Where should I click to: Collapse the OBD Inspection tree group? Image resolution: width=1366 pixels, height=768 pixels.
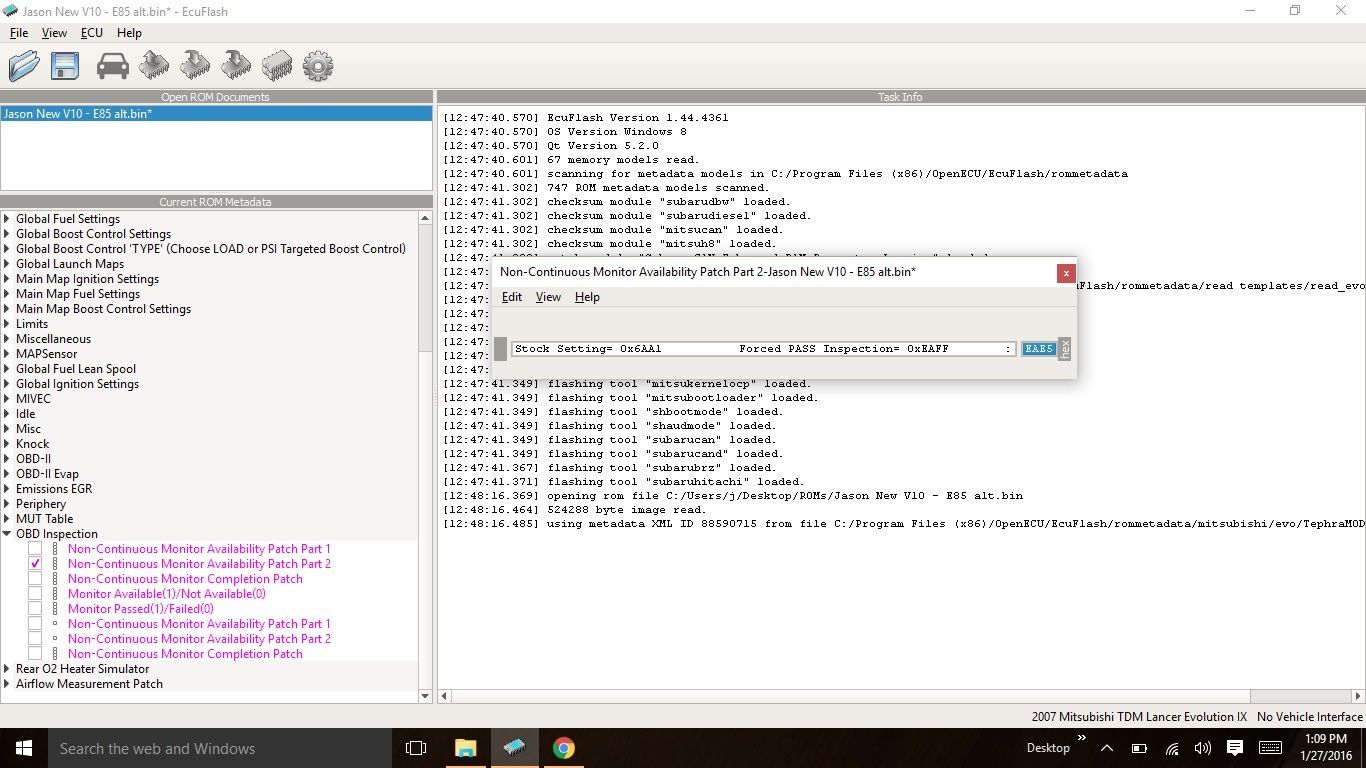[x=7, y=534]
